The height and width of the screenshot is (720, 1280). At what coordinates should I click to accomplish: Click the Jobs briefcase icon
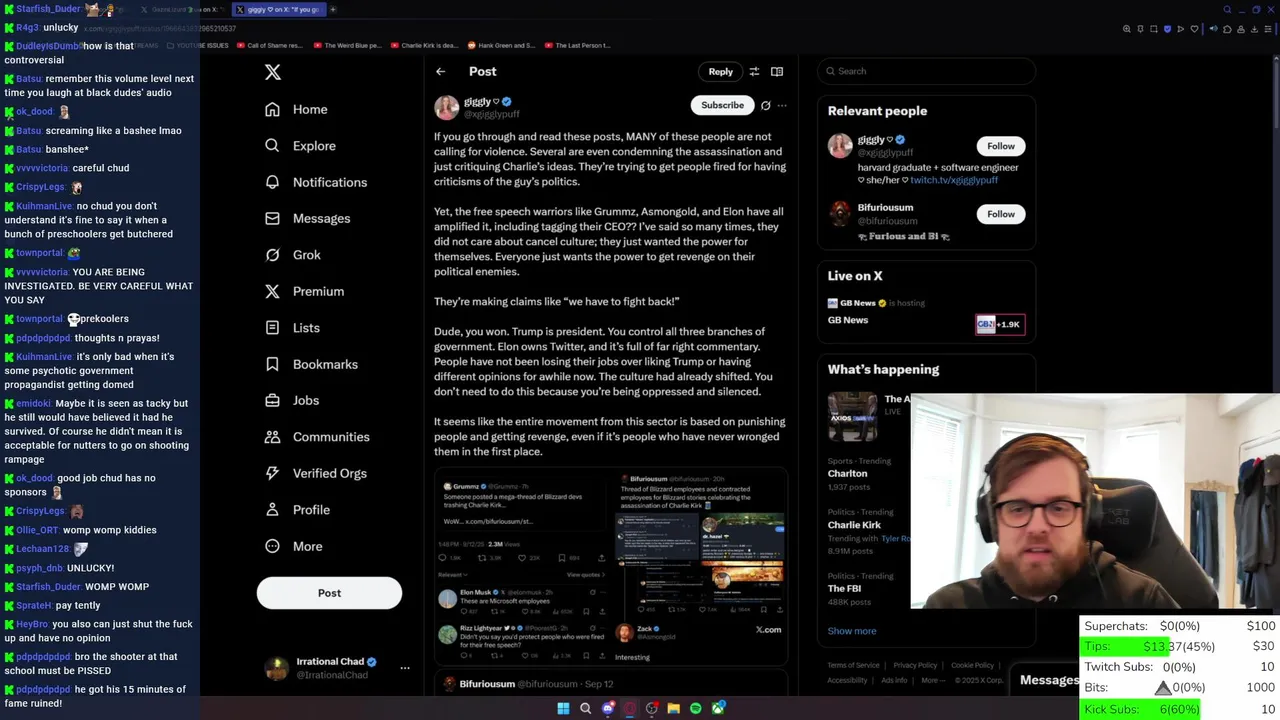(272, 400)
